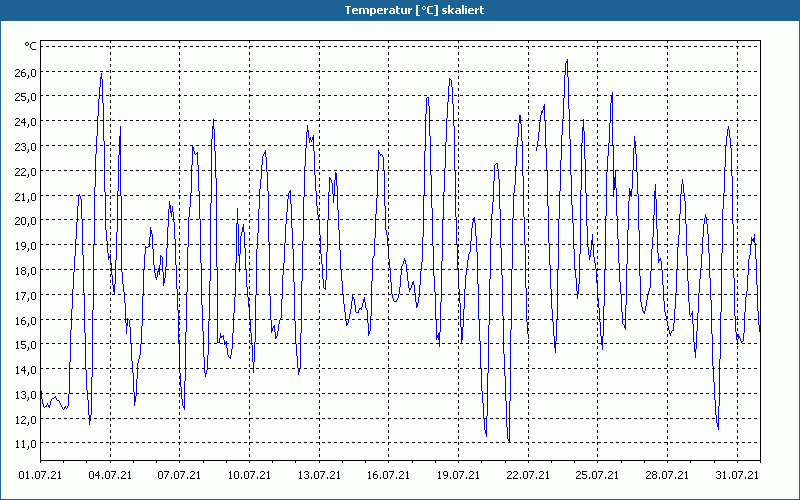Click the 25.07.21 date label

[598, 475]
